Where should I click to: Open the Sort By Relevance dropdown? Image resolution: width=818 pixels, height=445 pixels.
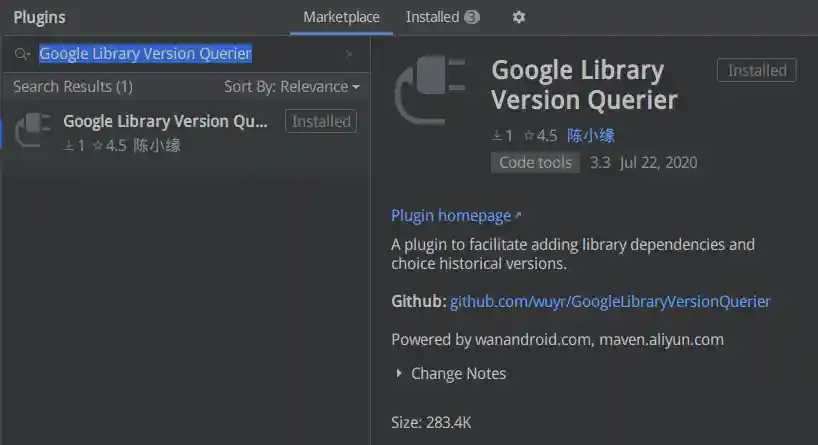pyautogui.click(x=291, y=87)
